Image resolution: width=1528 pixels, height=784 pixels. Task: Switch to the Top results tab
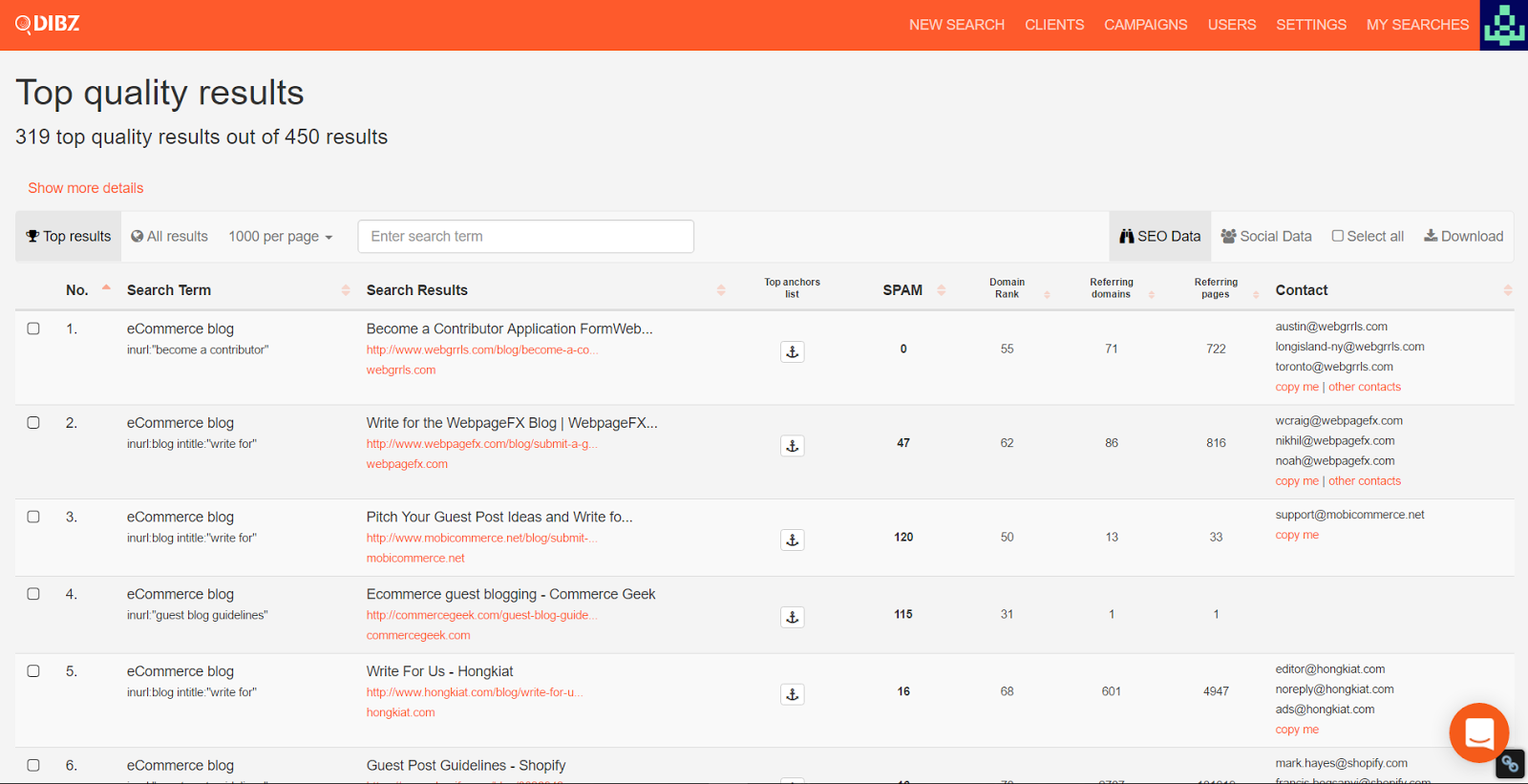69,237
